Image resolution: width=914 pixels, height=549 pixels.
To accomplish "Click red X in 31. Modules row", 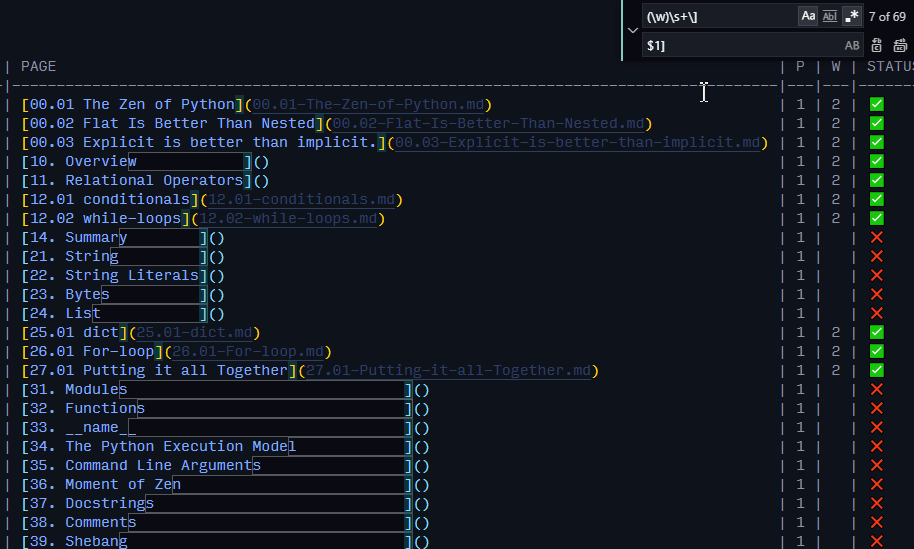I will click(x=877, y=390).
